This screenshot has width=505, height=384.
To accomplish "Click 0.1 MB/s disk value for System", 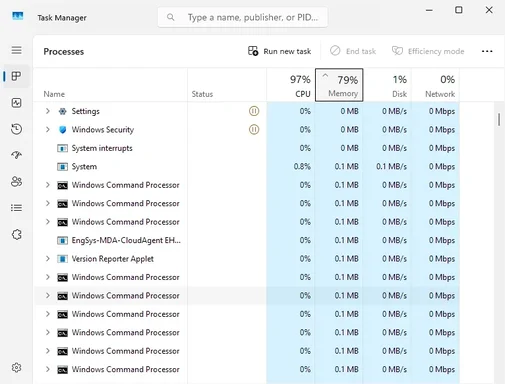I will pyautogui.click(x=391, y=166).
